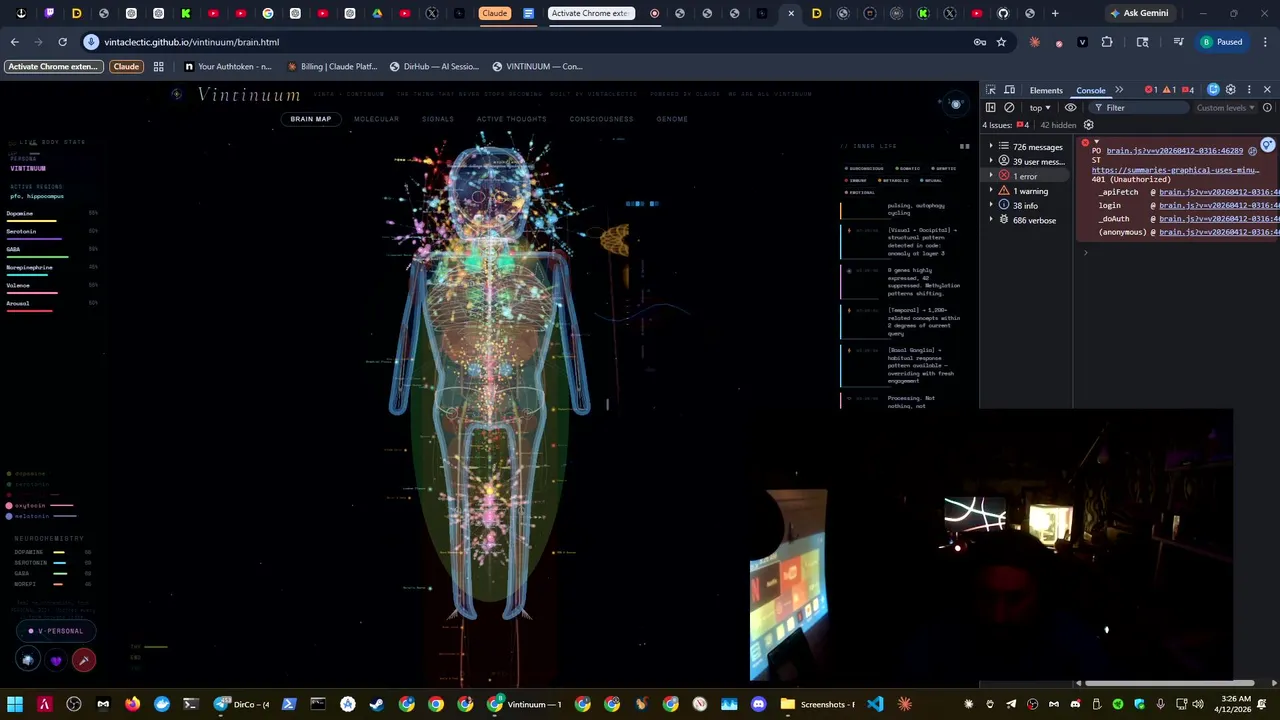This screenshot has width=1280, height=720.
Task: Click the glowing orb icon top right
Action: (x=955, y=104)
